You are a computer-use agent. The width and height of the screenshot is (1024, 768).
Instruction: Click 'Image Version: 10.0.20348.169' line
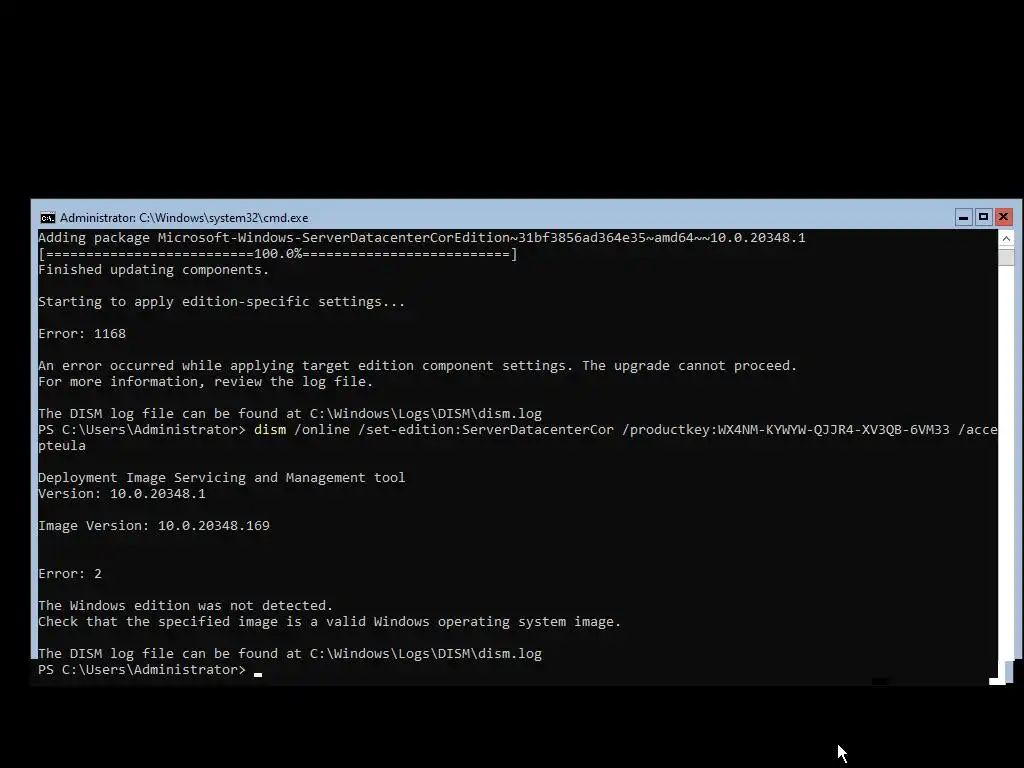click(x=153, y=526)
